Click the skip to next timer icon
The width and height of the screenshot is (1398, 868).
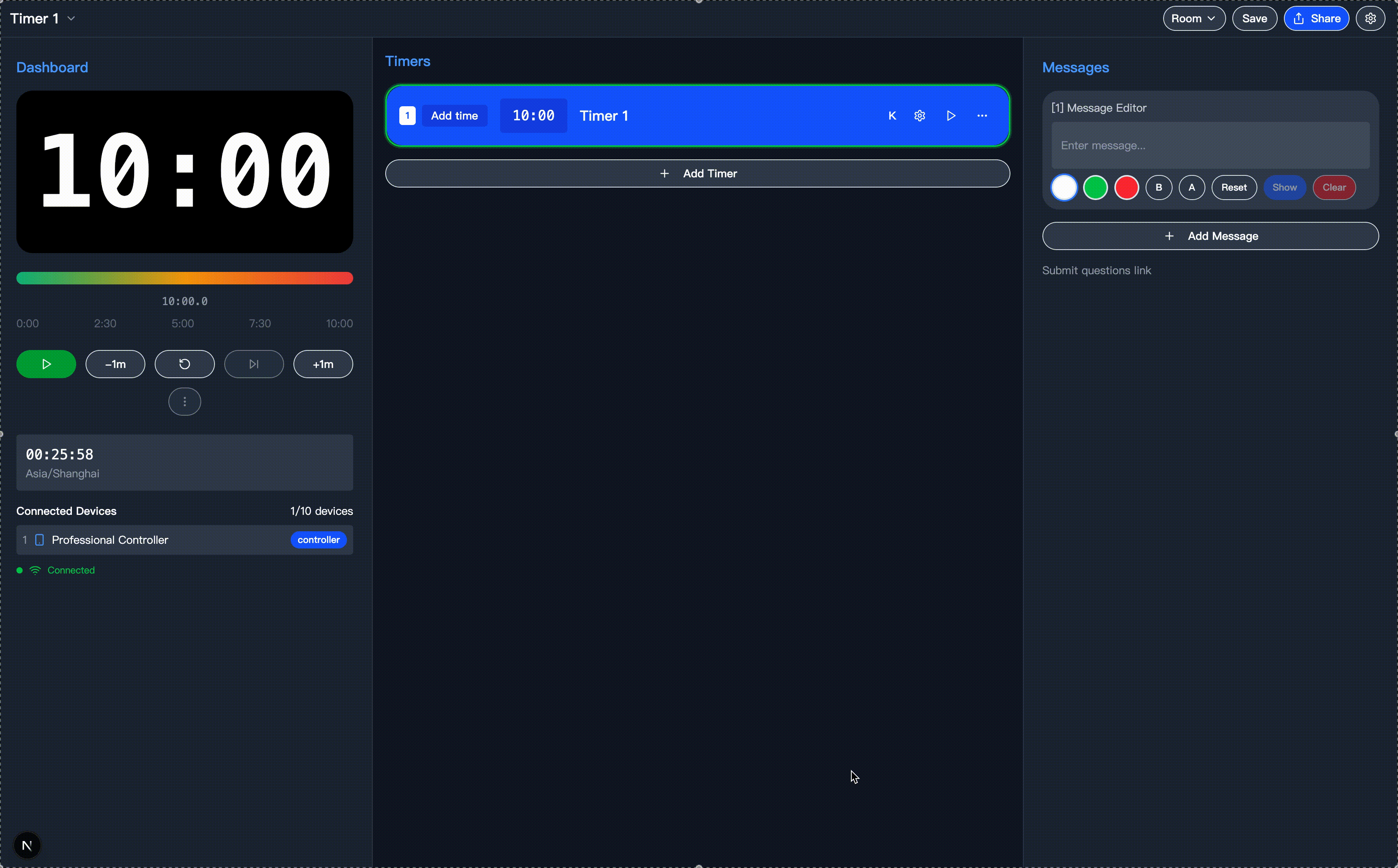(254, 364)
